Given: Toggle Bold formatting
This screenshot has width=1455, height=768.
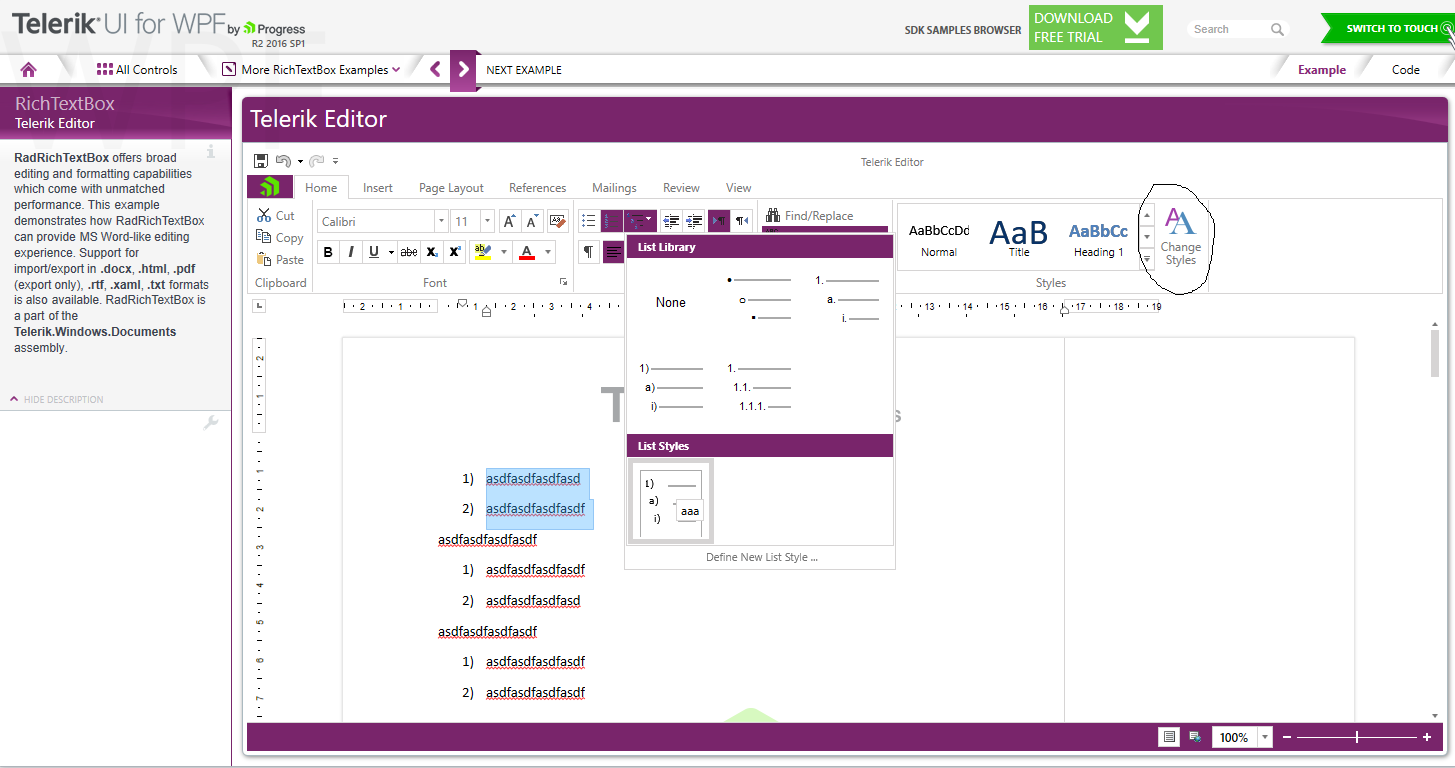Looking at the screenshot, I should (328, 252).
